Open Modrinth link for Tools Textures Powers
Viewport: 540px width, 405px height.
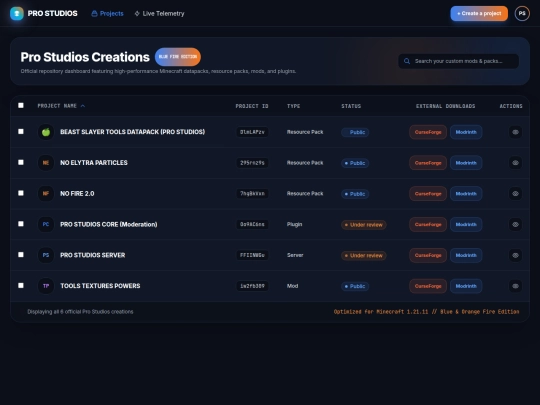pyautogui.click(x=466, y=286)
